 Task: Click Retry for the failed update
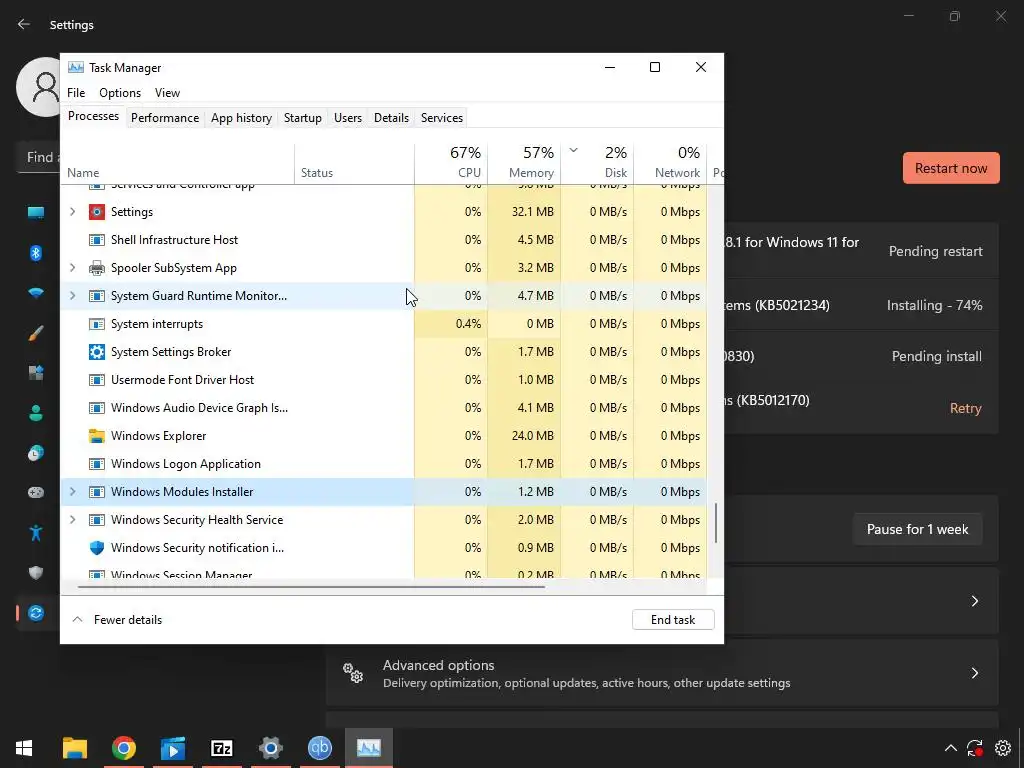[x=965, y=408]
